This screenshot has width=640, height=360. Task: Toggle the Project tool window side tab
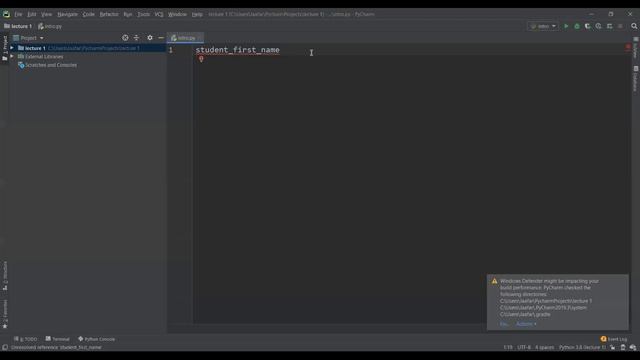pyautogui.click(x=5, y=48)
